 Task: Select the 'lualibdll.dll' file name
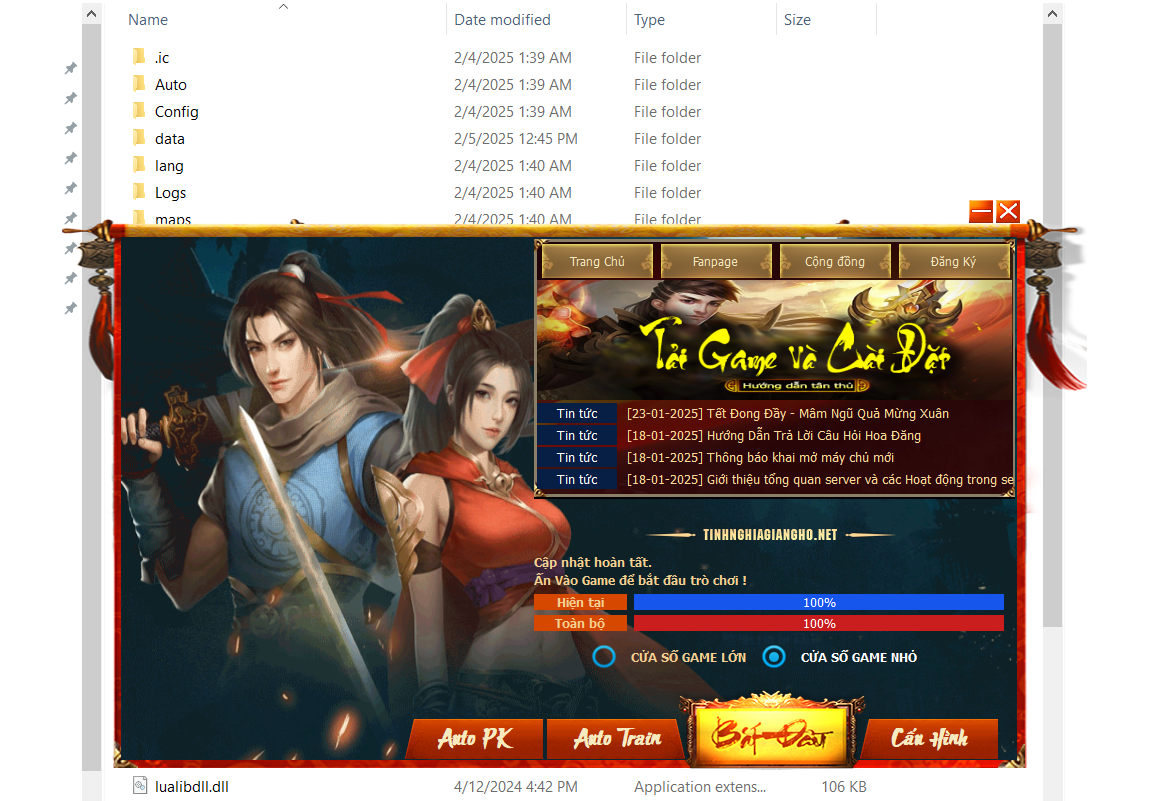click(192, 787)
